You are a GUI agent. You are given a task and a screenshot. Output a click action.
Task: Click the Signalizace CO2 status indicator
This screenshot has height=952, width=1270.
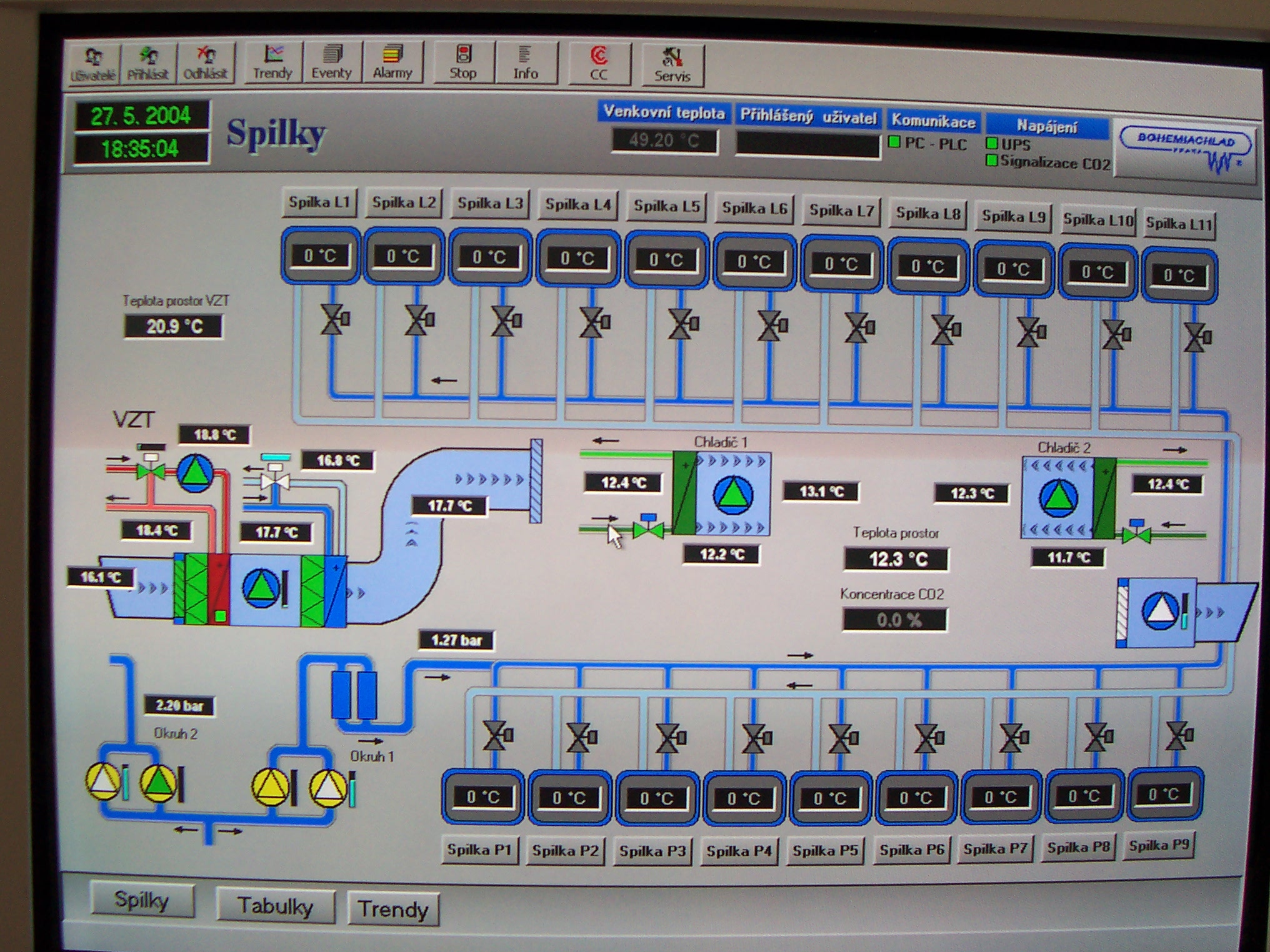click(x=991, y=161)
